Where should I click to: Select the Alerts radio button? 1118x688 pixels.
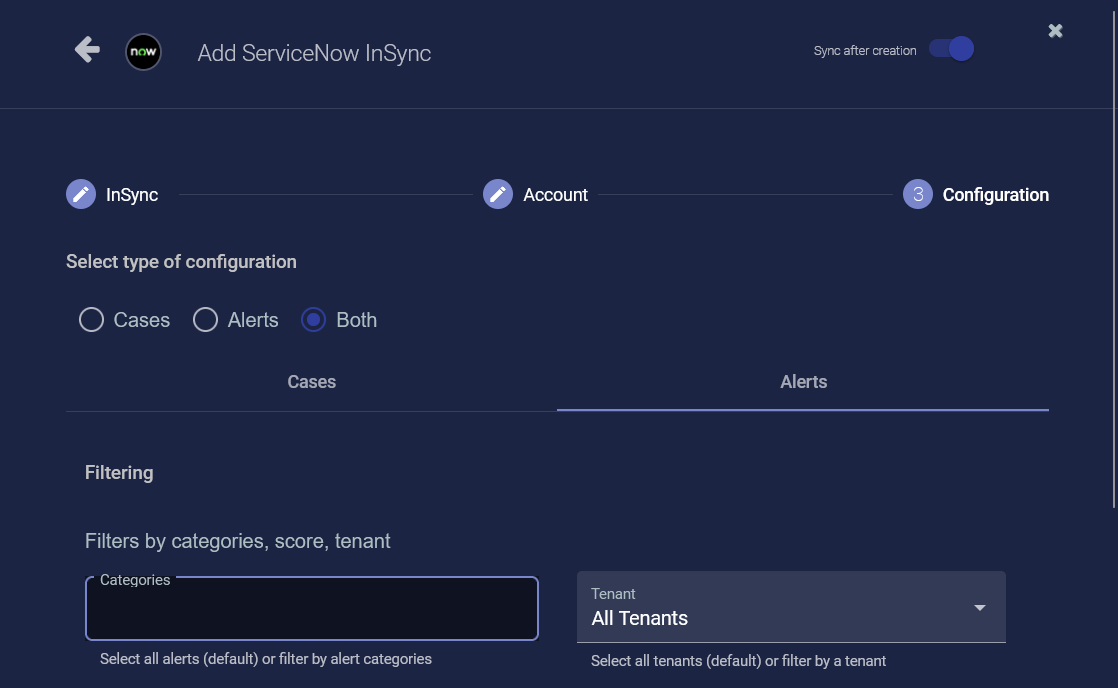point(206,320)
